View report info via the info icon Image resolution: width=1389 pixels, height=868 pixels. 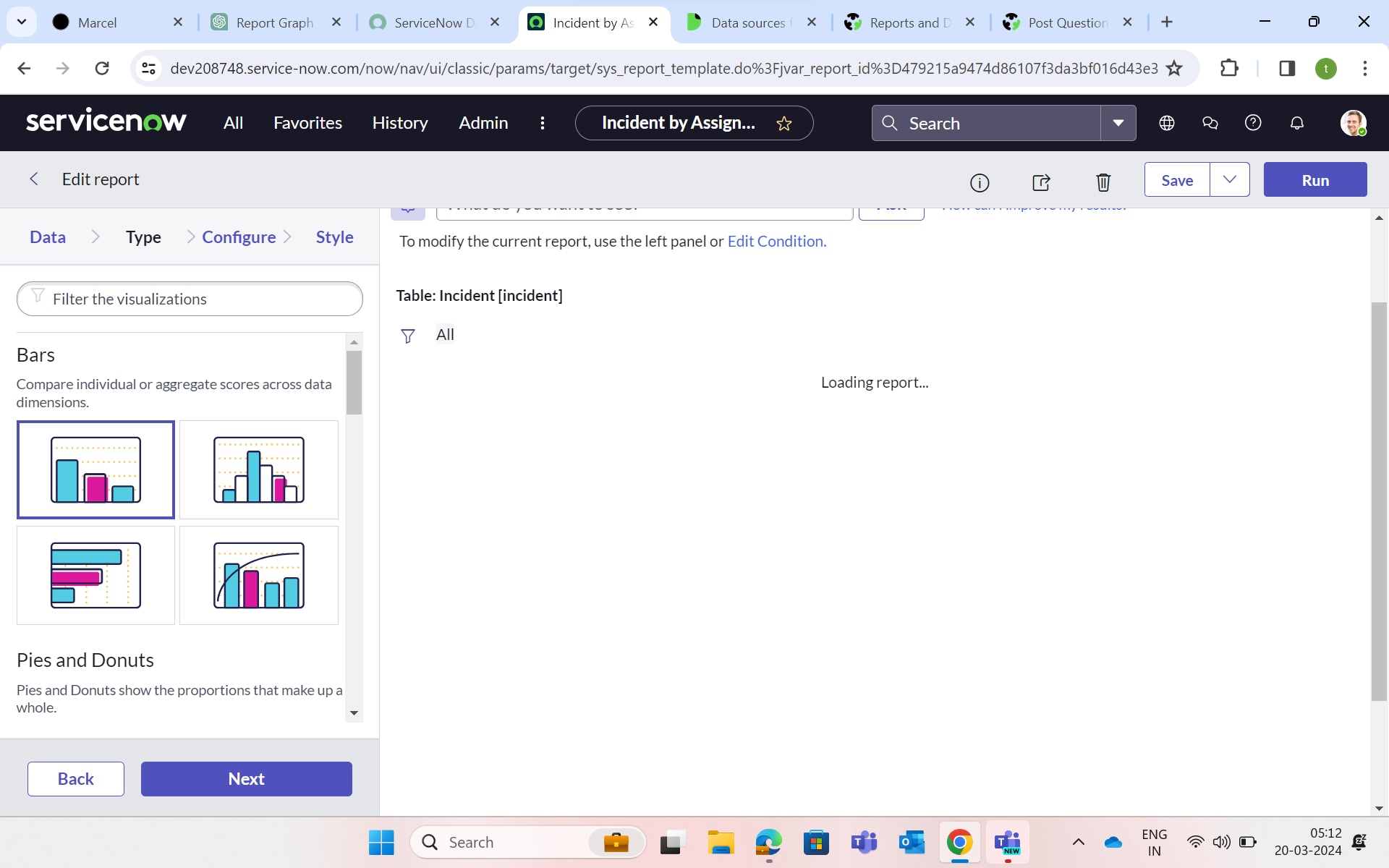980,182
